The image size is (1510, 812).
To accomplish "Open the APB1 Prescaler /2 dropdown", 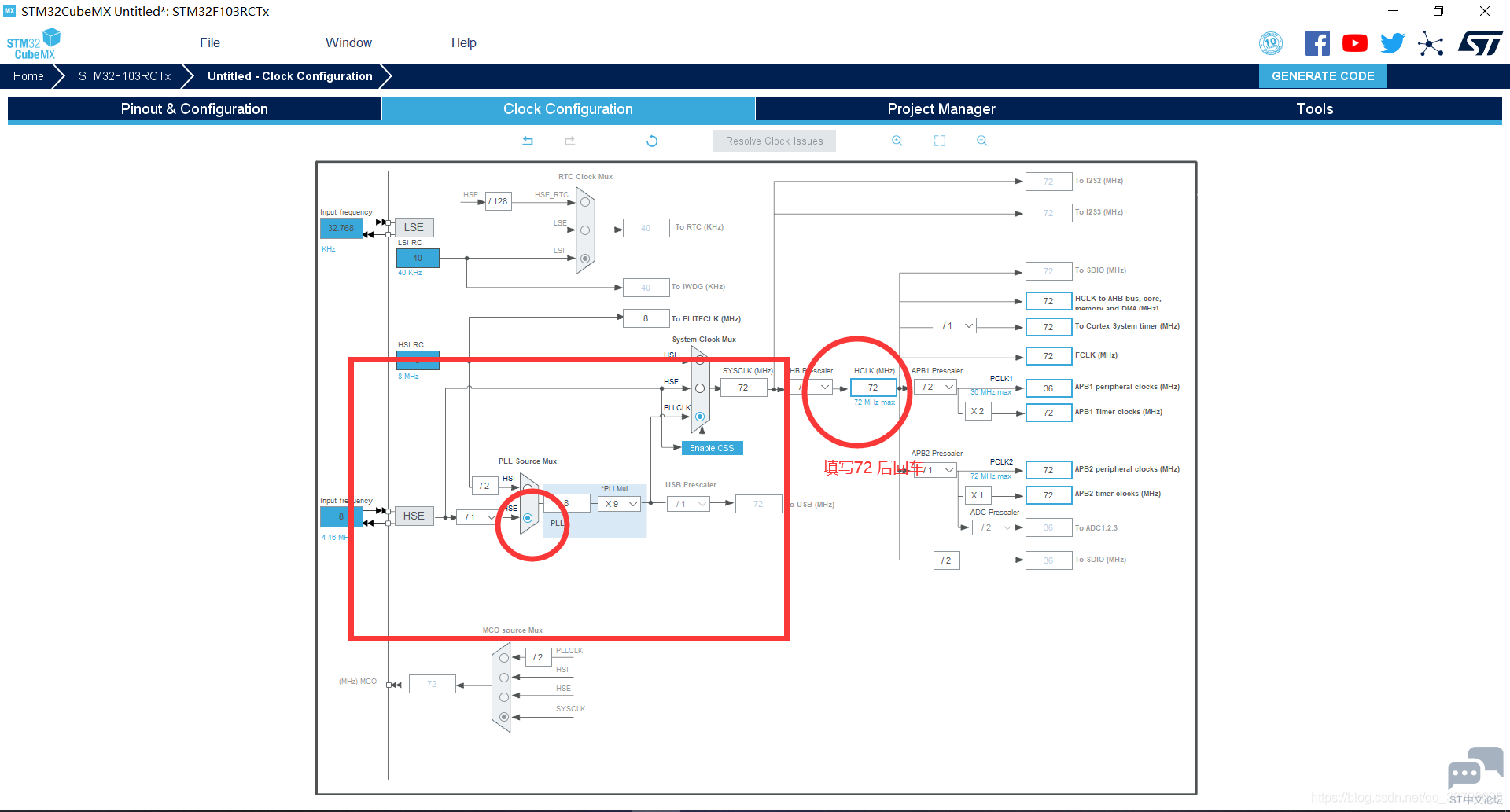I will (937, 388).
